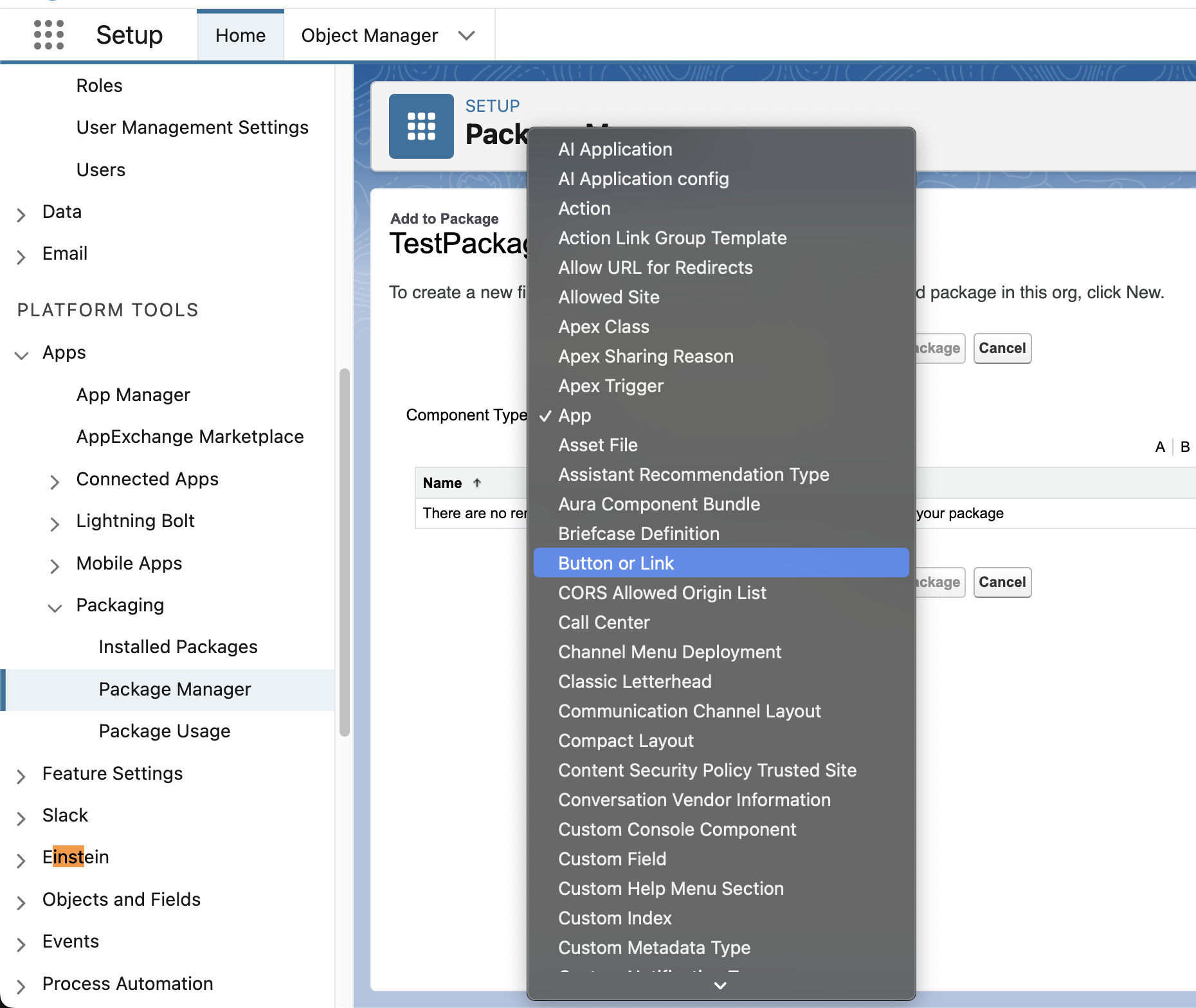Expand the Events section

click(21, 944)
